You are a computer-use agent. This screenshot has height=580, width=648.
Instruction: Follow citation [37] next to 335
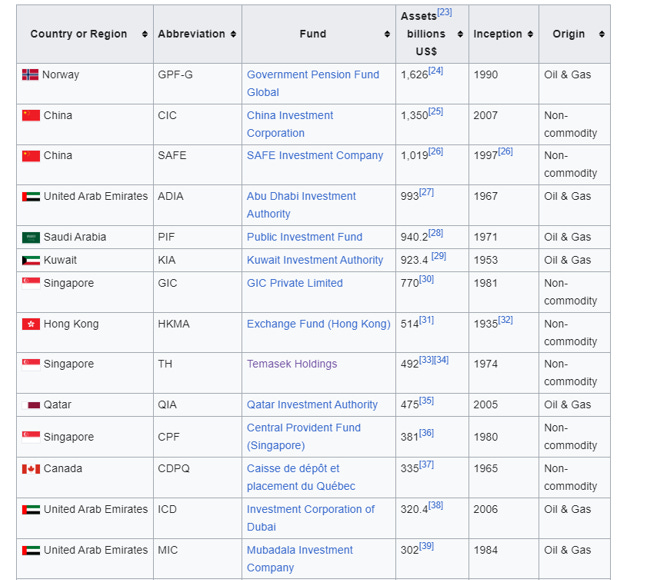[x=426, y=464]
